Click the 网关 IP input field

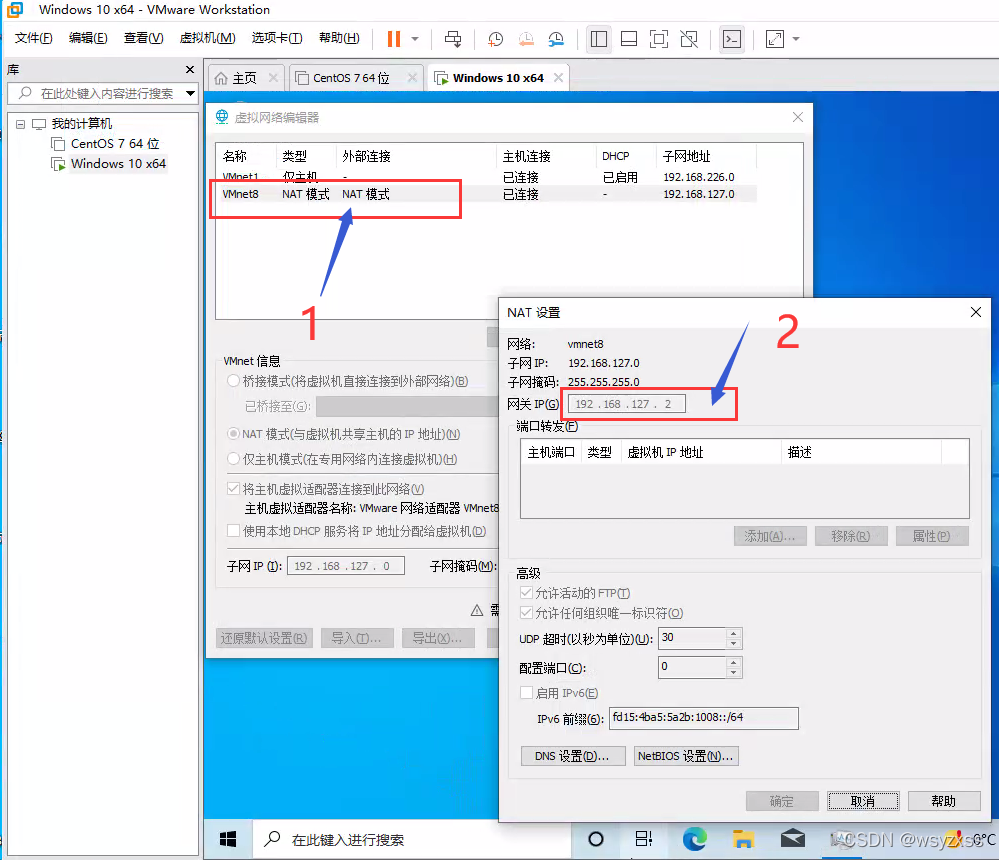point(627,404)
